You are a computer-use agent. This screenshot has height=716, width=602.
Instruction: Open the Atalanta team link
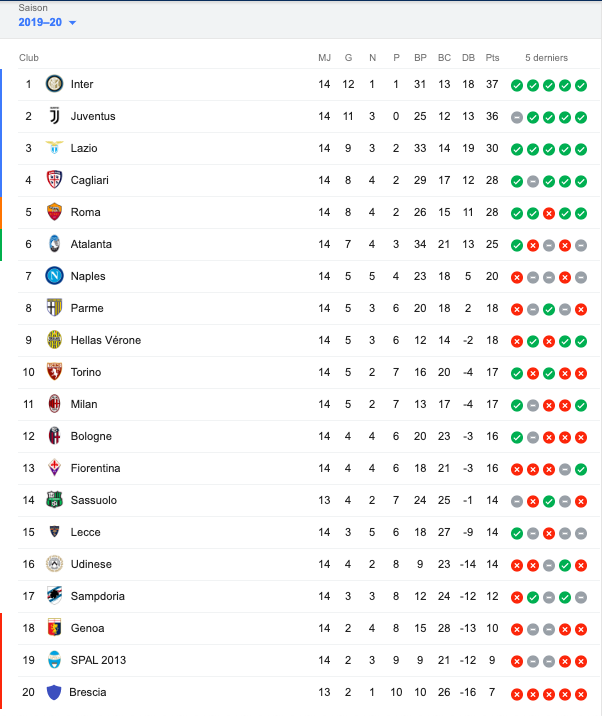pos(91,244)
